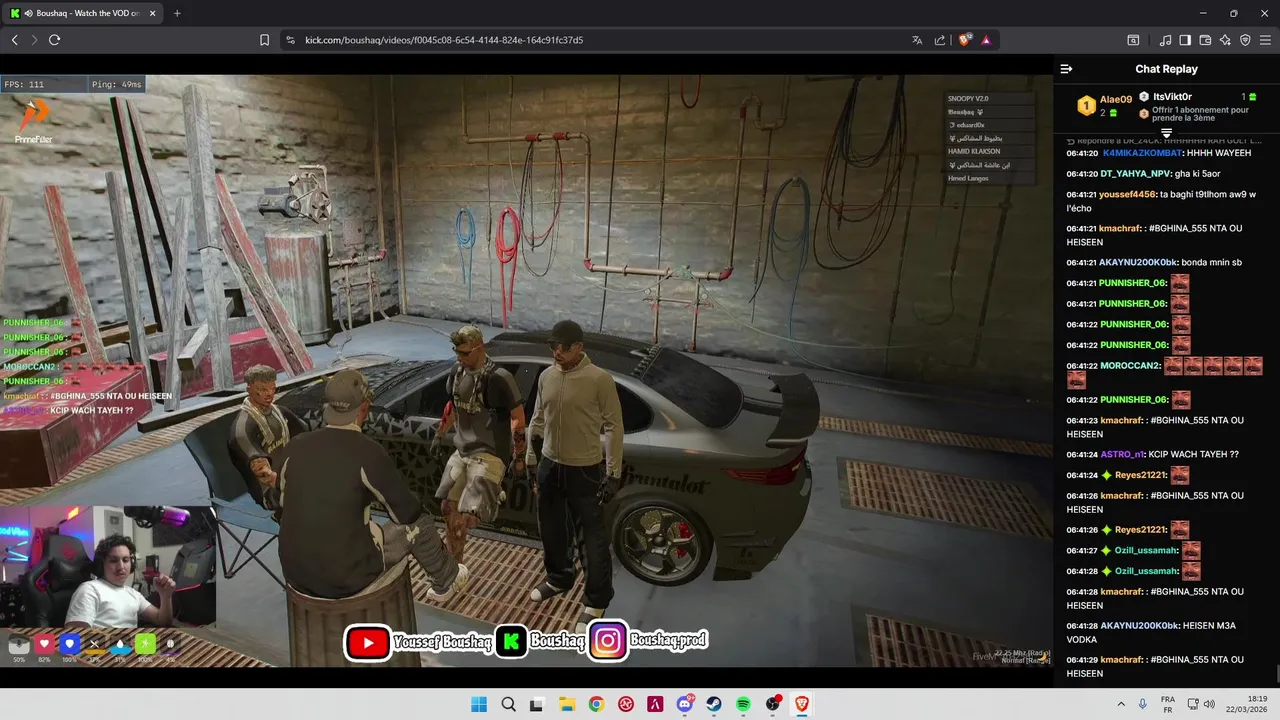Open the browser main hamburger menu
The width and height of the screenshot is (1280, 720).
point(1265,40)
